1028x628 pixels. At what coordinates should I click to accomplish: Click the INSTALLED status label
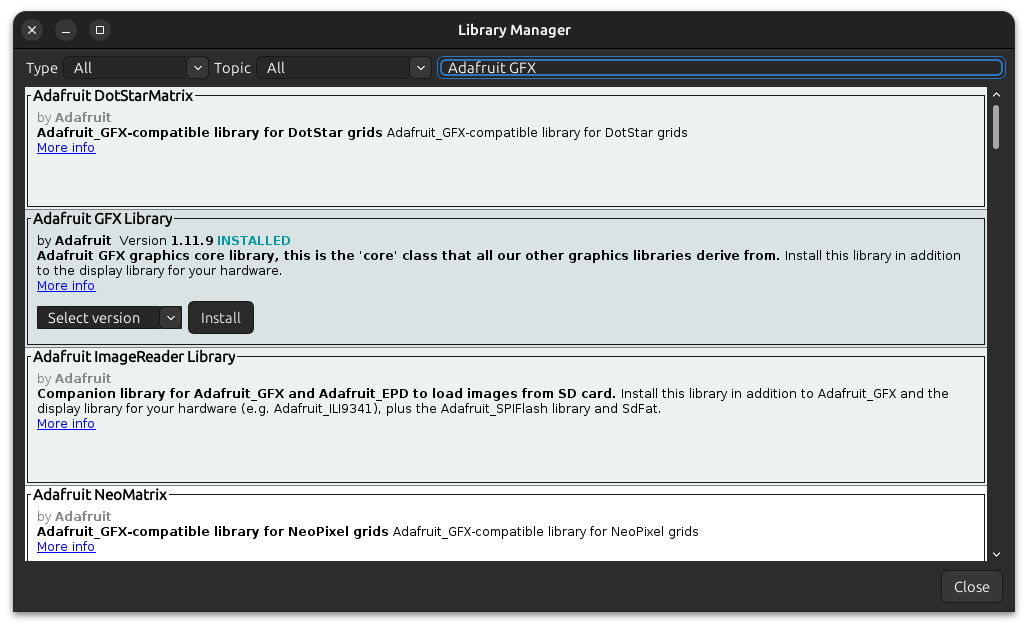tap(254, 241)
